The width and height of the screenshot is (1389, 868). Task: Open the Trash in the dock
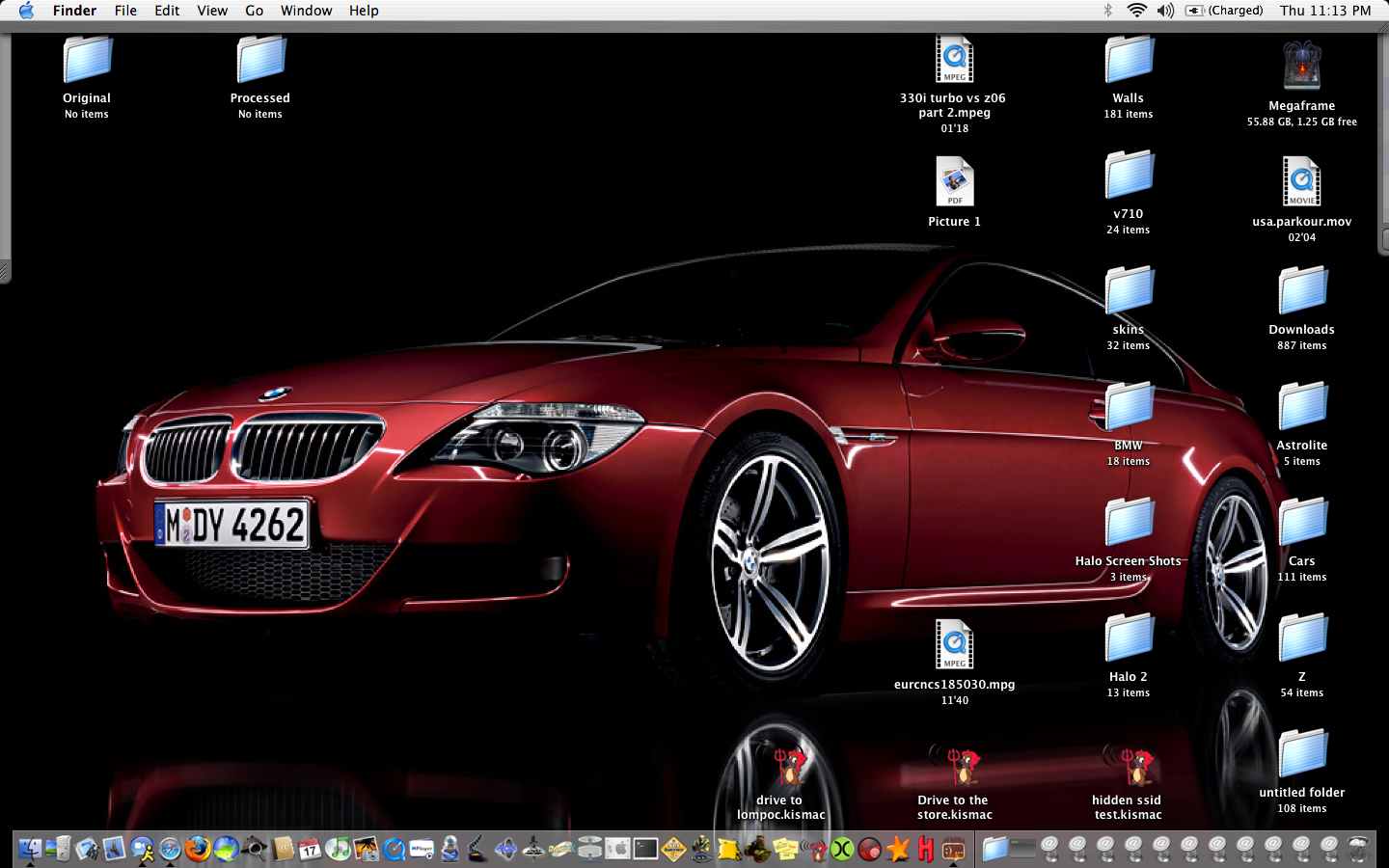[1359, 849]
